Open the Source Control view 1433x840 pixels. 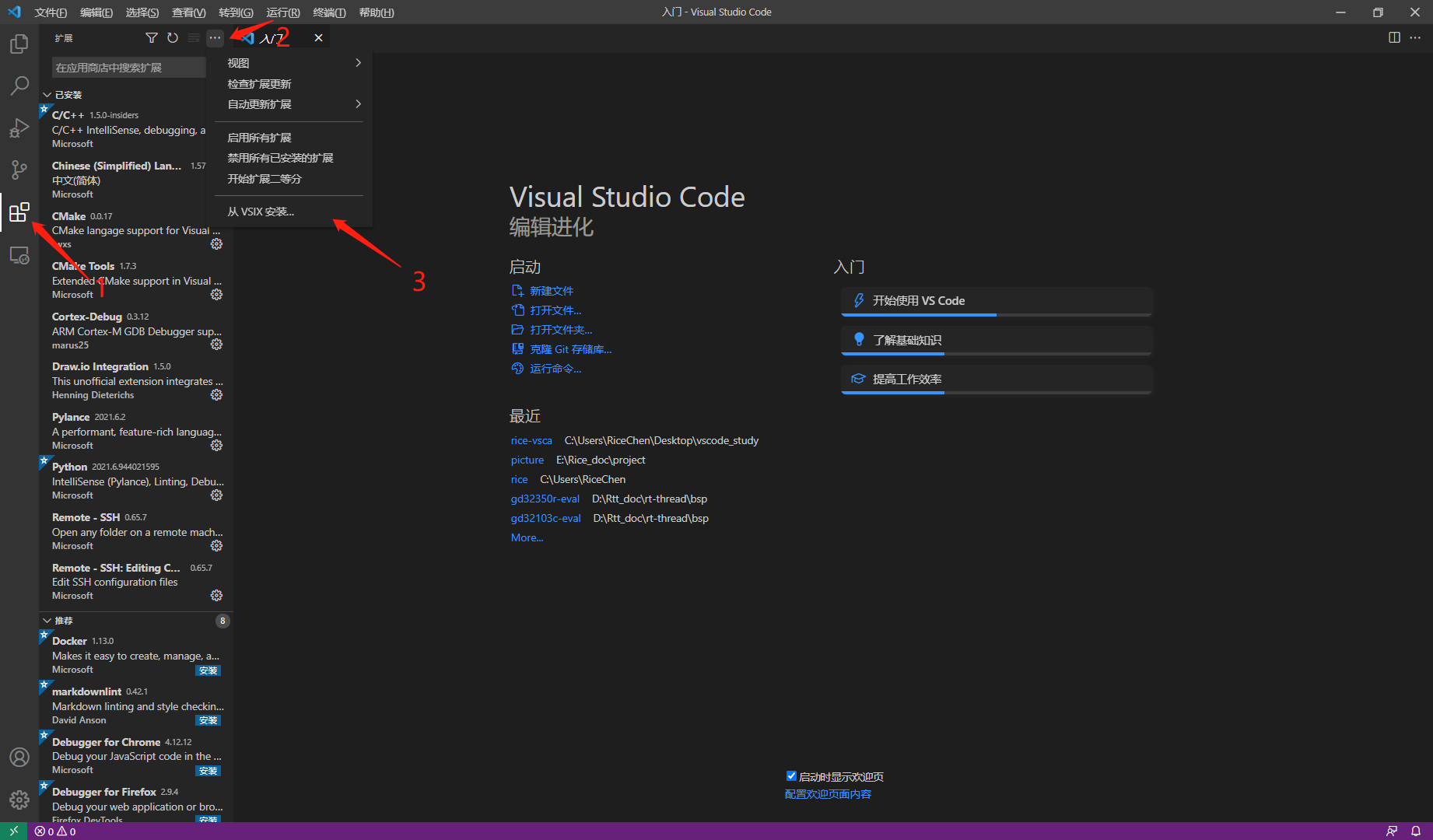pos(19,170)
